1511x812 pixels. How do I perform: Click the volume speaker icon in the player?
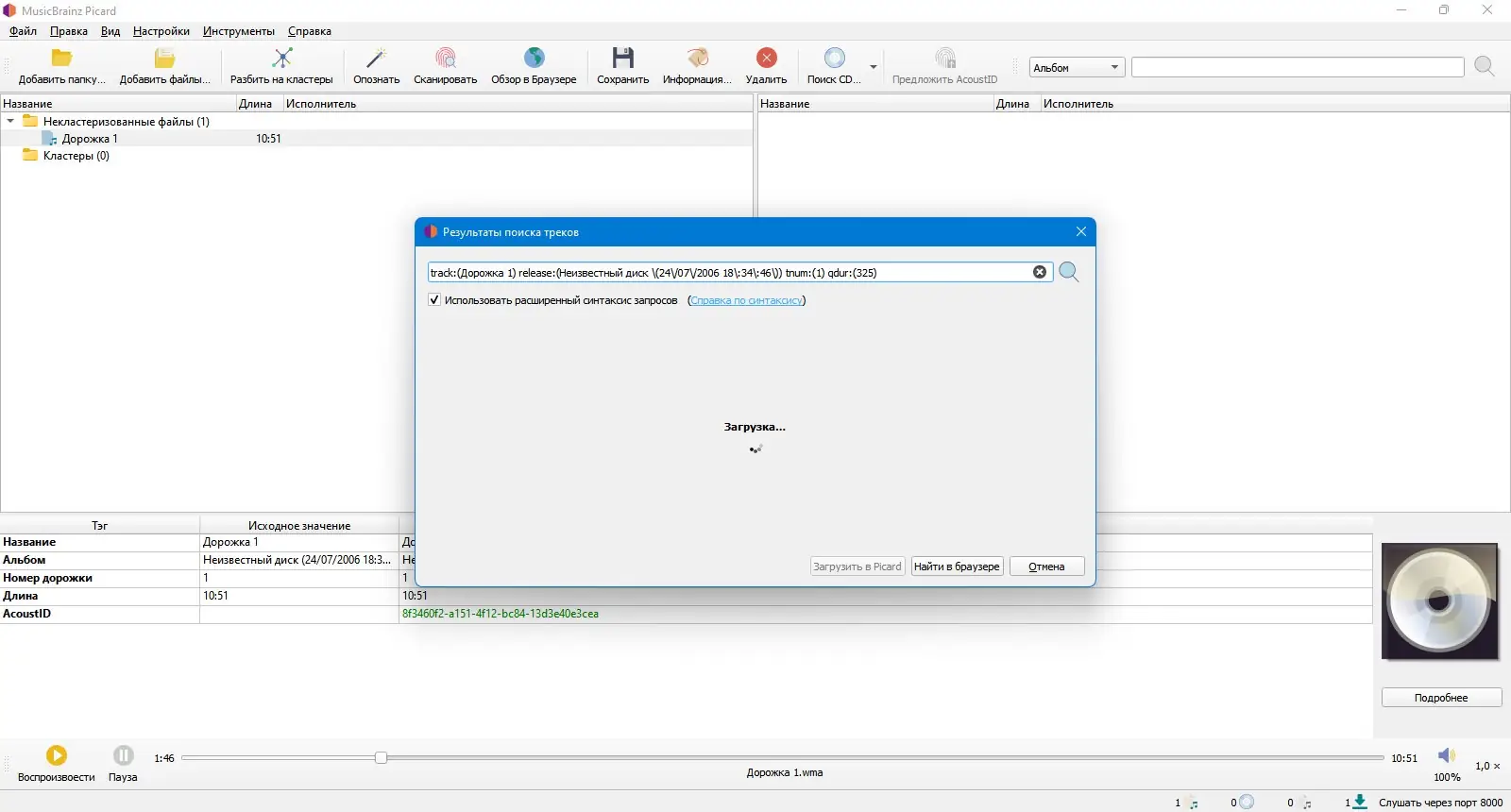pos(1447,755)
